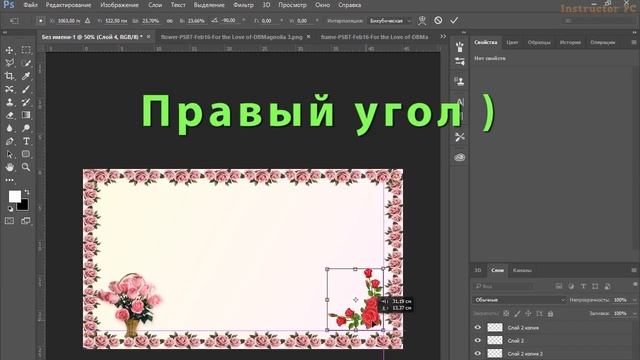Open the opacity (Непрозрачность) slider arrow
The width and height of the screenshot is (640, 360).
point(634,300)
